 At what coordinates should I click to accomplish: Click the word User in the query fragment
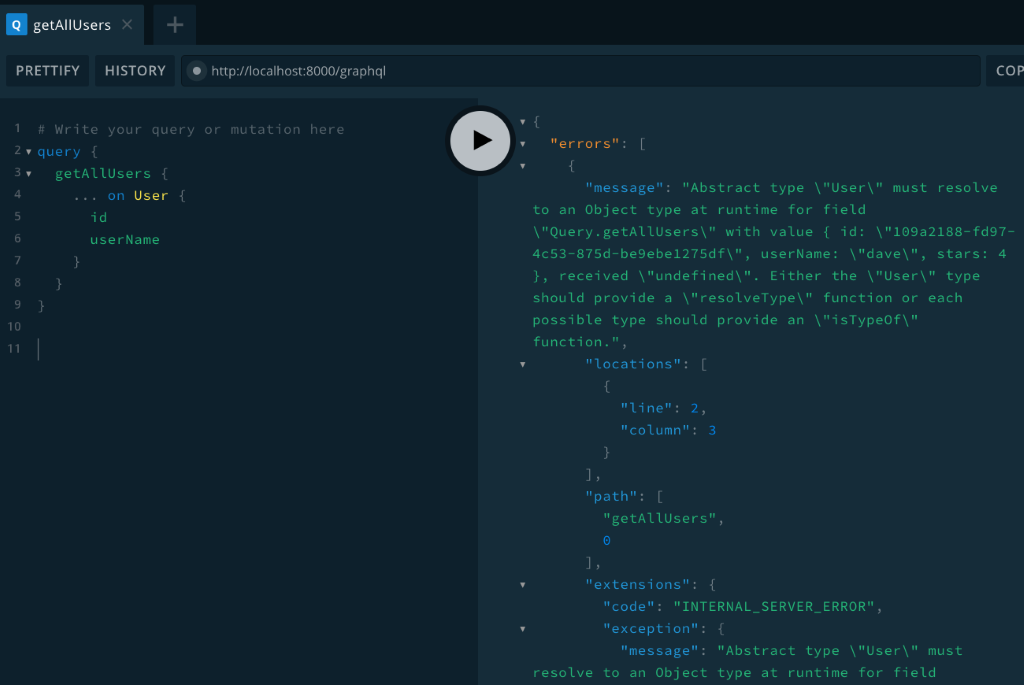point(150,195)
